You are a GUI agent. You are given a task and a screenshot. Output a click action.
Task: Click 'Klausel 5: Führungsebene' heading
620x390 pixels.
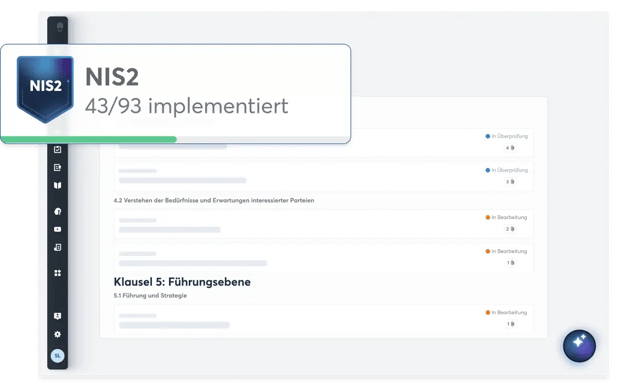[182, 282]
